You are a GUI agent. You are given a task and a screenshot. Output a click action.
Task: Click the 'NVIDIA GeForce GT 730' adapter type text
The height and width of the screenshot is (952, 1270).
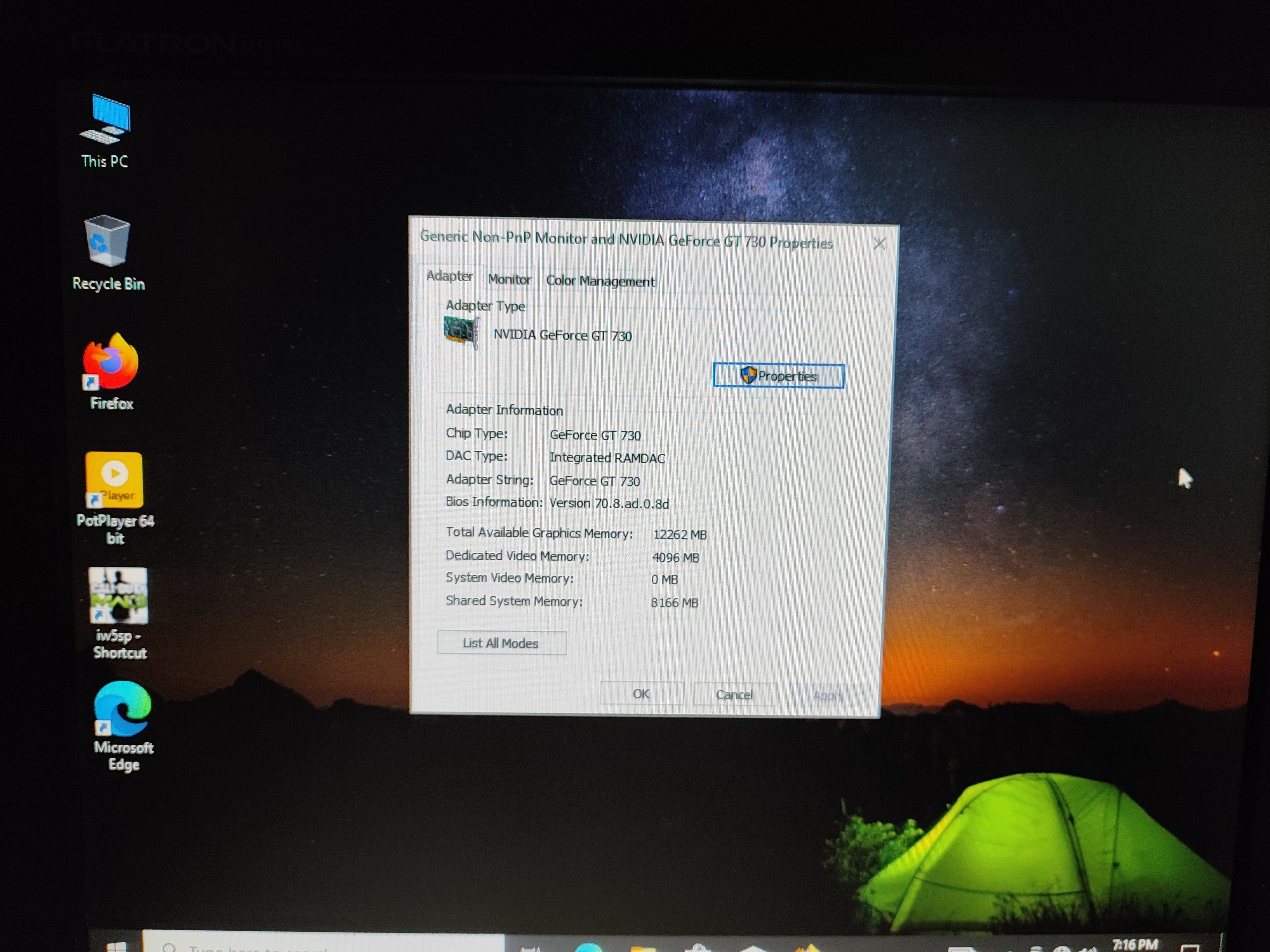tap(563, 335)
